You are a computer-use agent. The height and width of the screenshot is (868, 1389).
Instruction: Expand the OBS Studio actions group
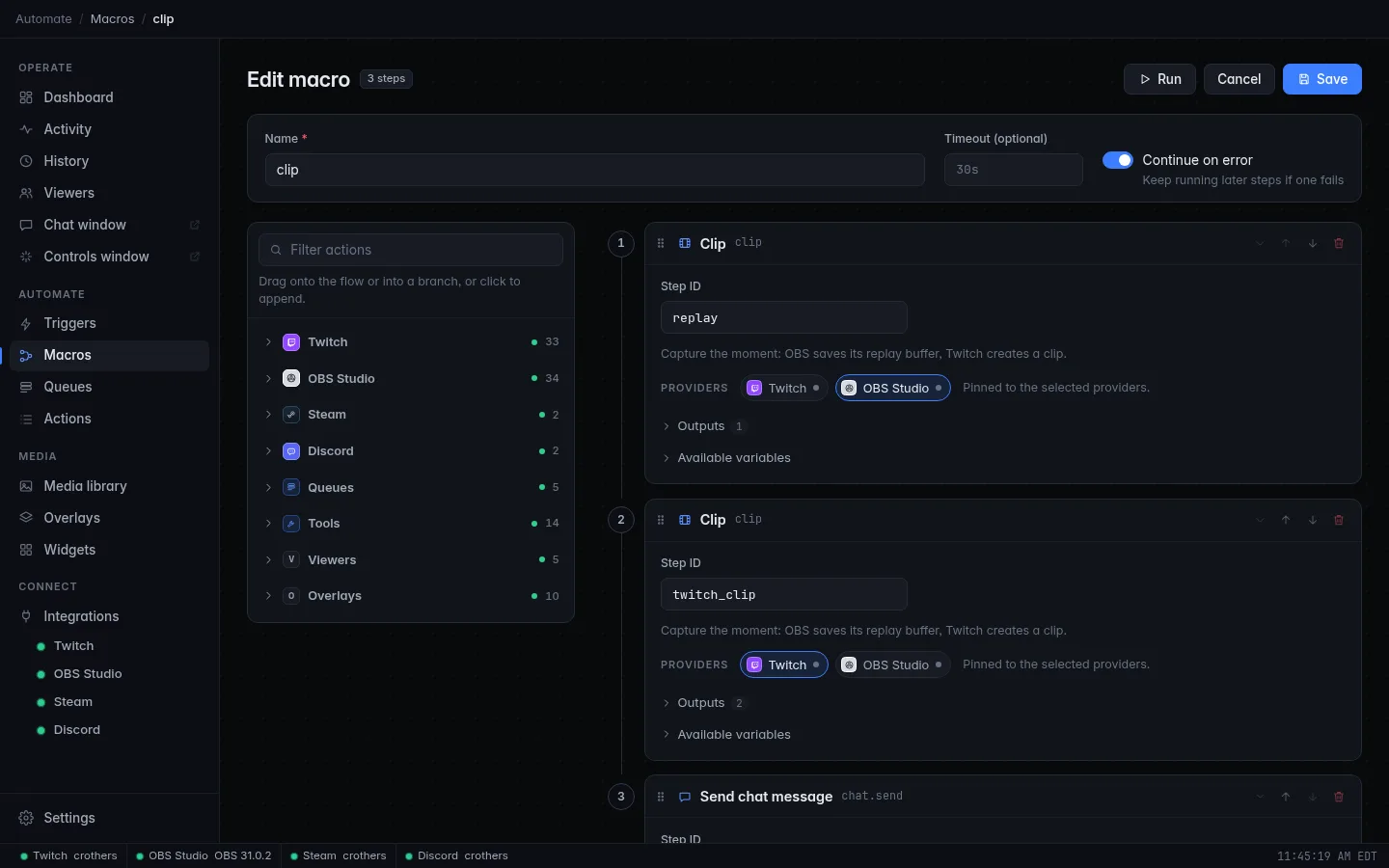411,378
